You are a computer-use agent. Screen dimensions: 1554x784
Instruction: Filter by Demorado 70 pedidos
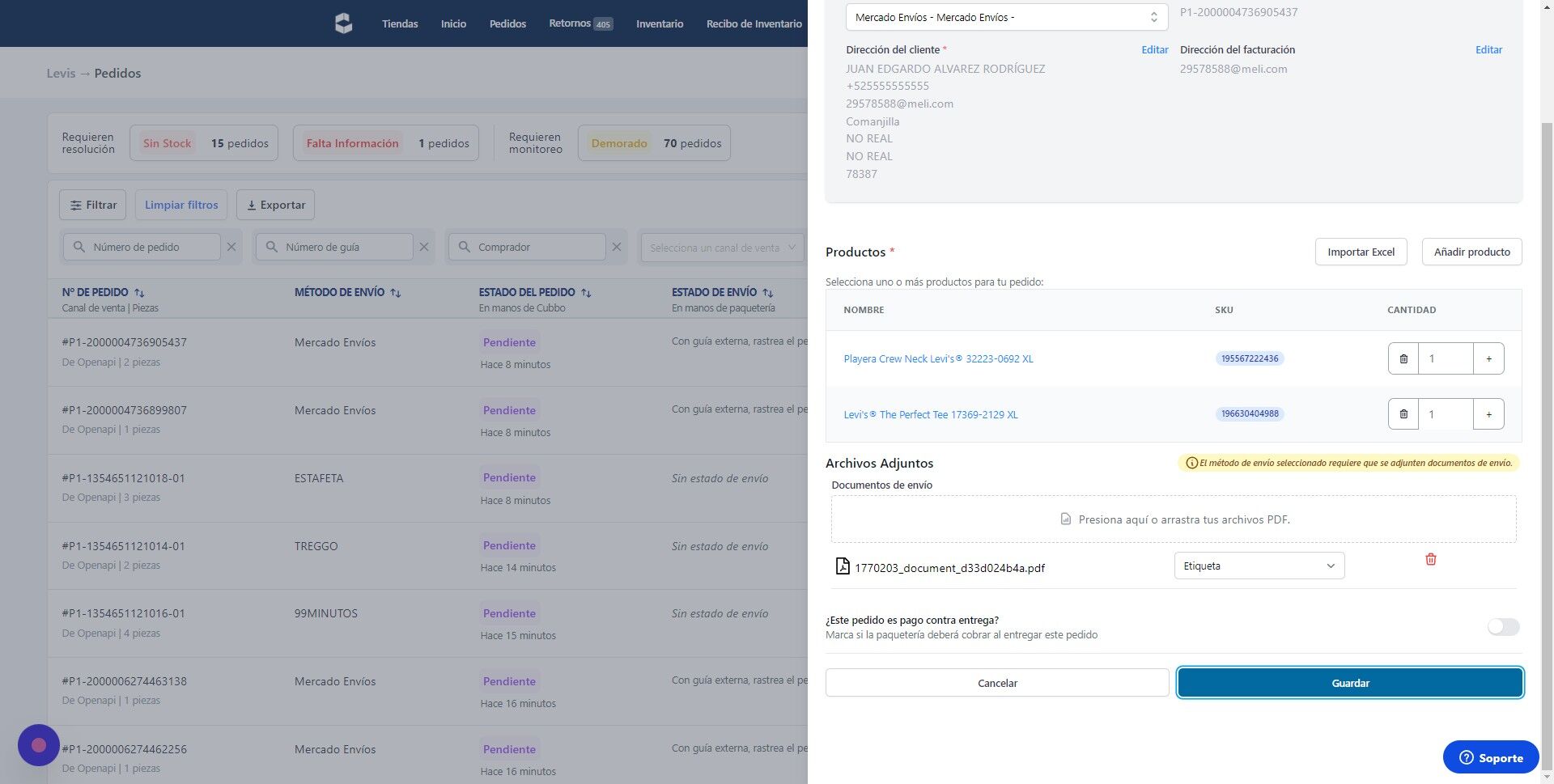(654, 143)
